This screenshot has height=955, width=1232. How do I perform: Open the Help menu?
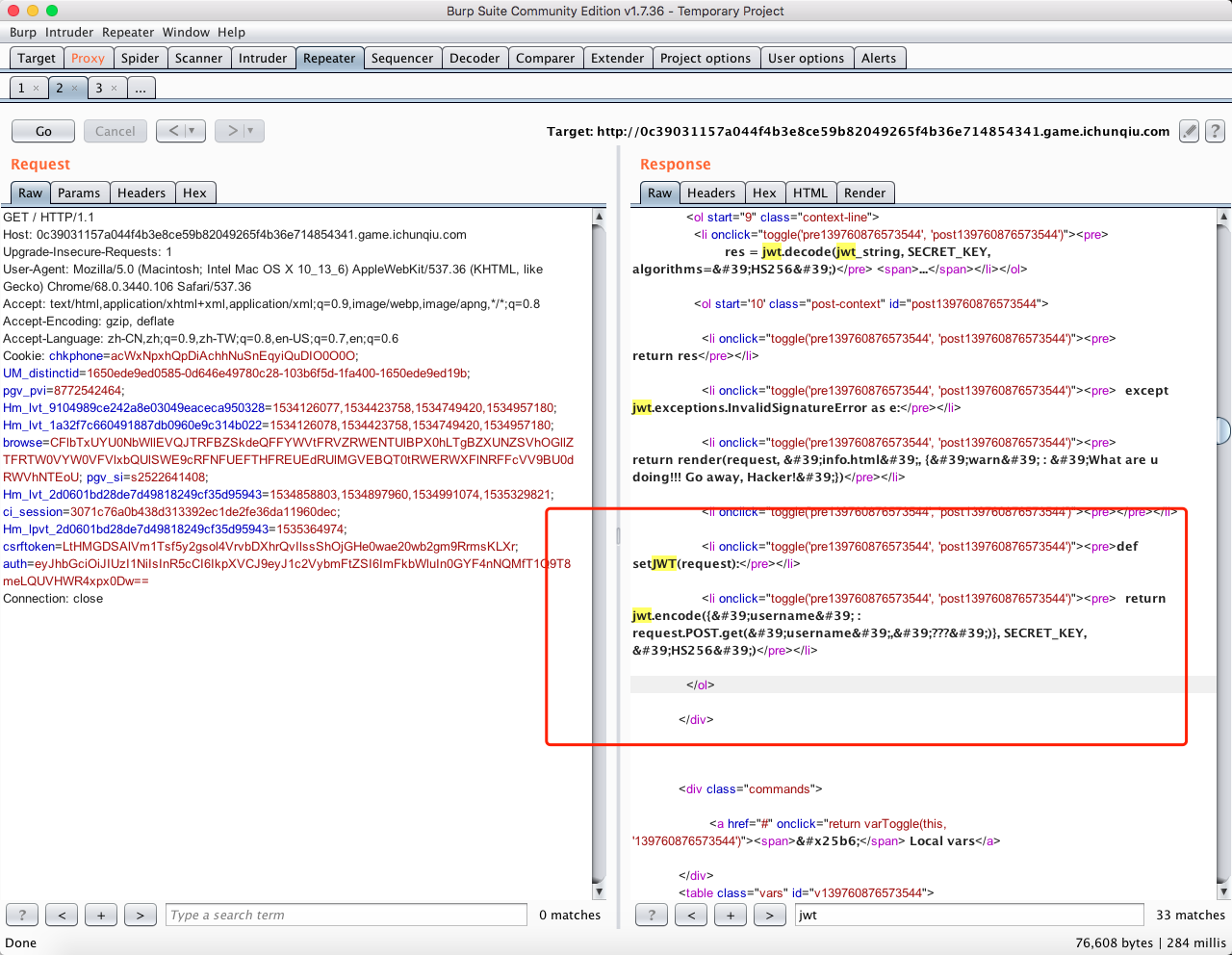(x=231, y=32)
